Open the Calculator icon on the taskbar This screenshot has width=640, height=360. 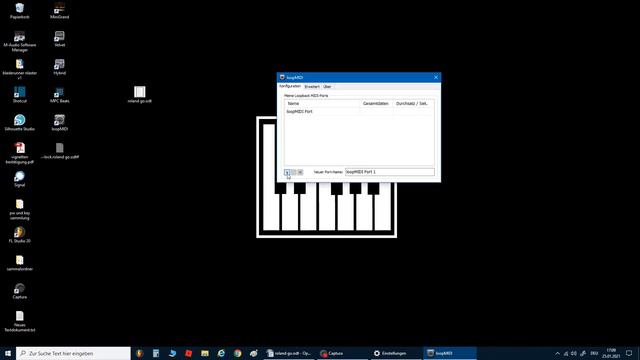click(x=156, y=353)
